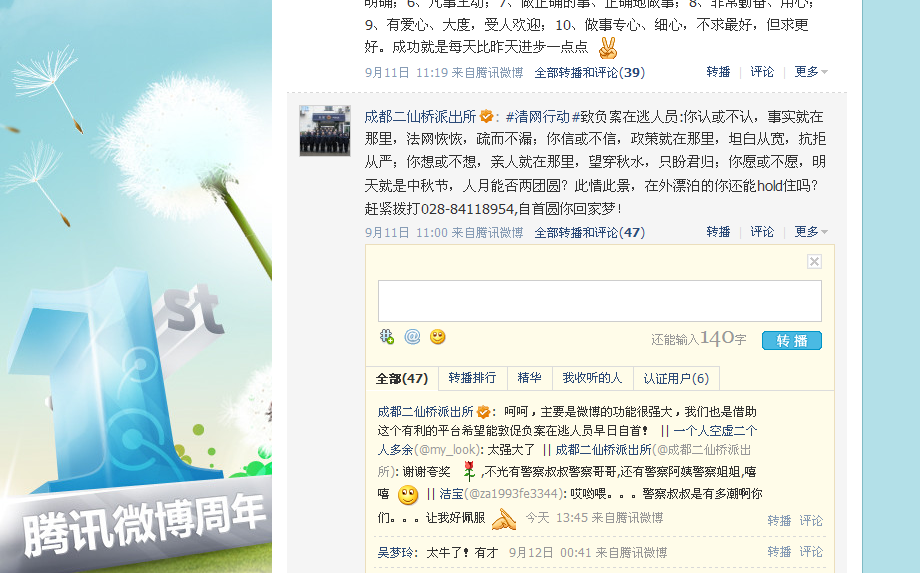The height and width of the screenshot is (573, 920).
Task: Switch to 转播排行 tab
Action: (x=472, y=378)
